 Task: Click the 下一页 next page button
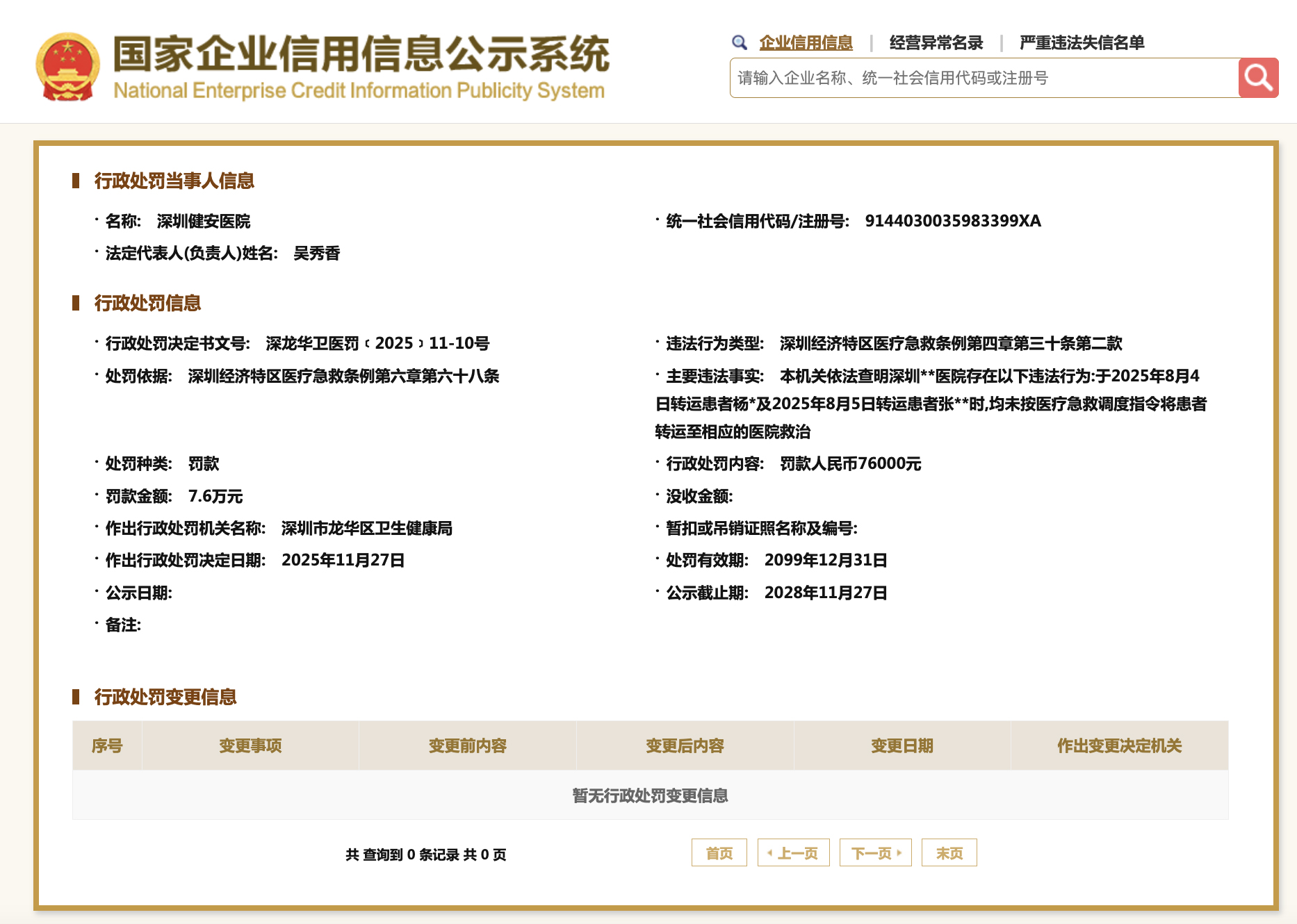[875, 852]
